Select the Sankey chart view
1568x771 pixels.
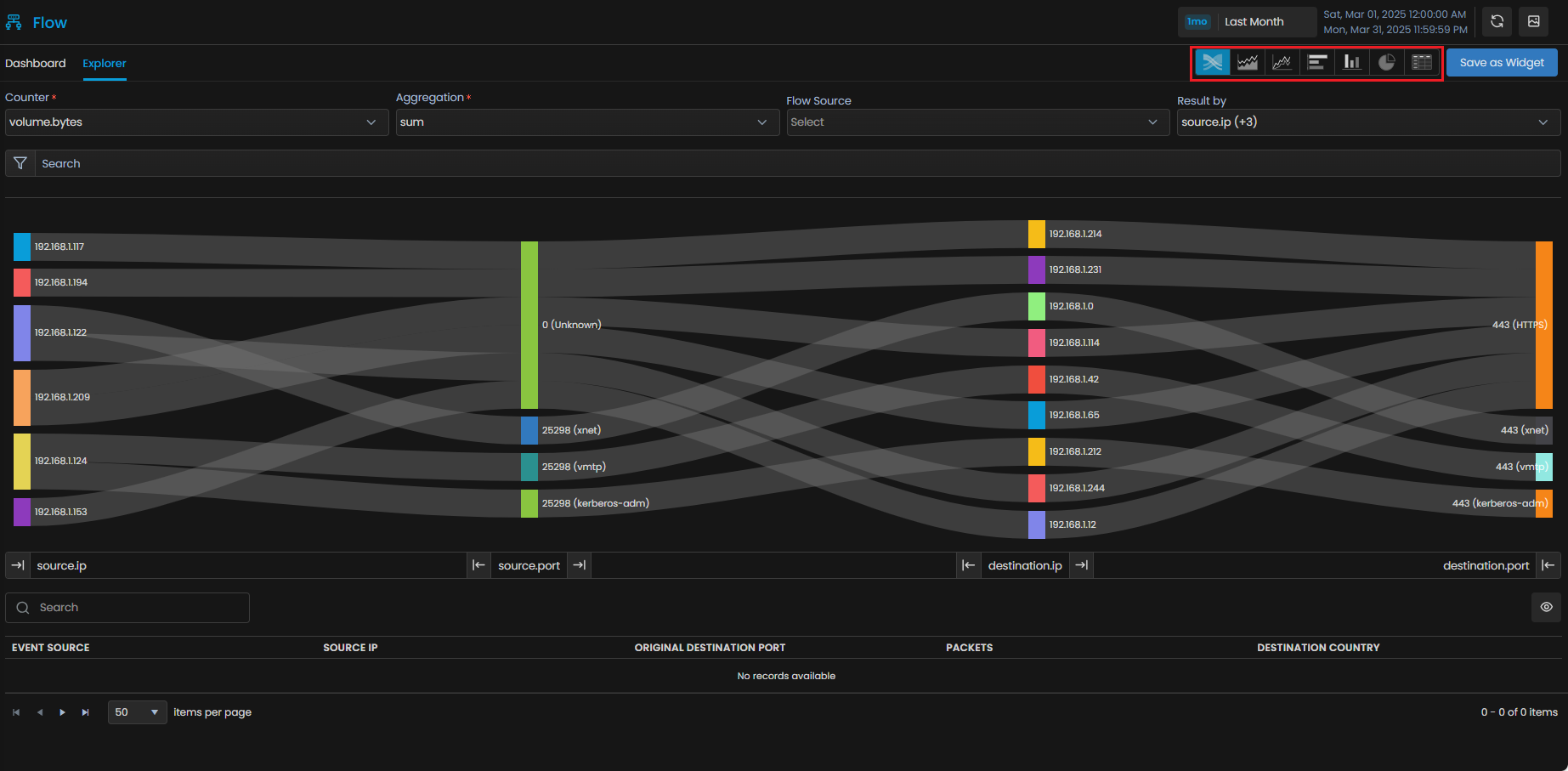[1213, 62]
